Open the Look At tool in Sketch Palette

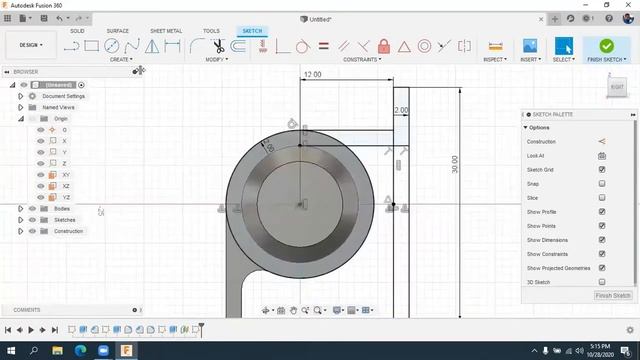point(602,156)
